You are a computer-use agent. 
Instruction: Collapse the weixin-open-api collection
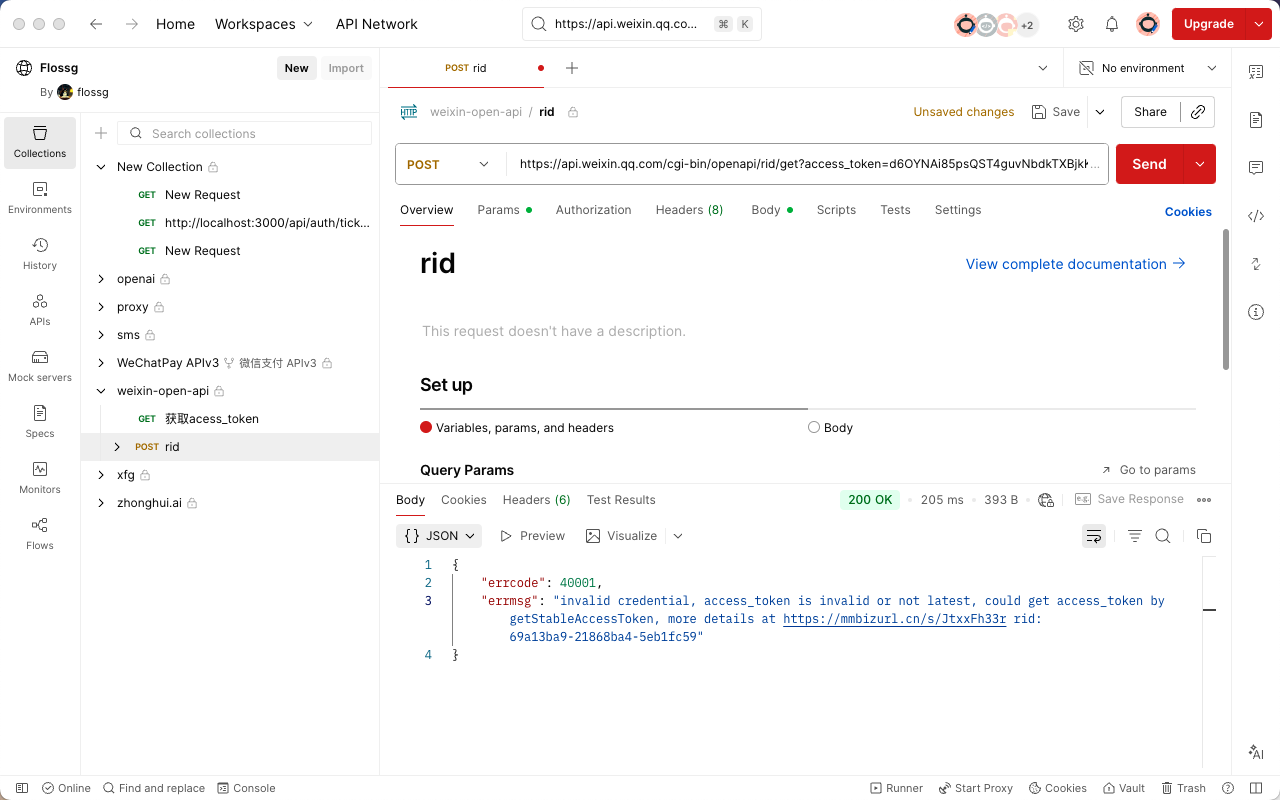101,391
